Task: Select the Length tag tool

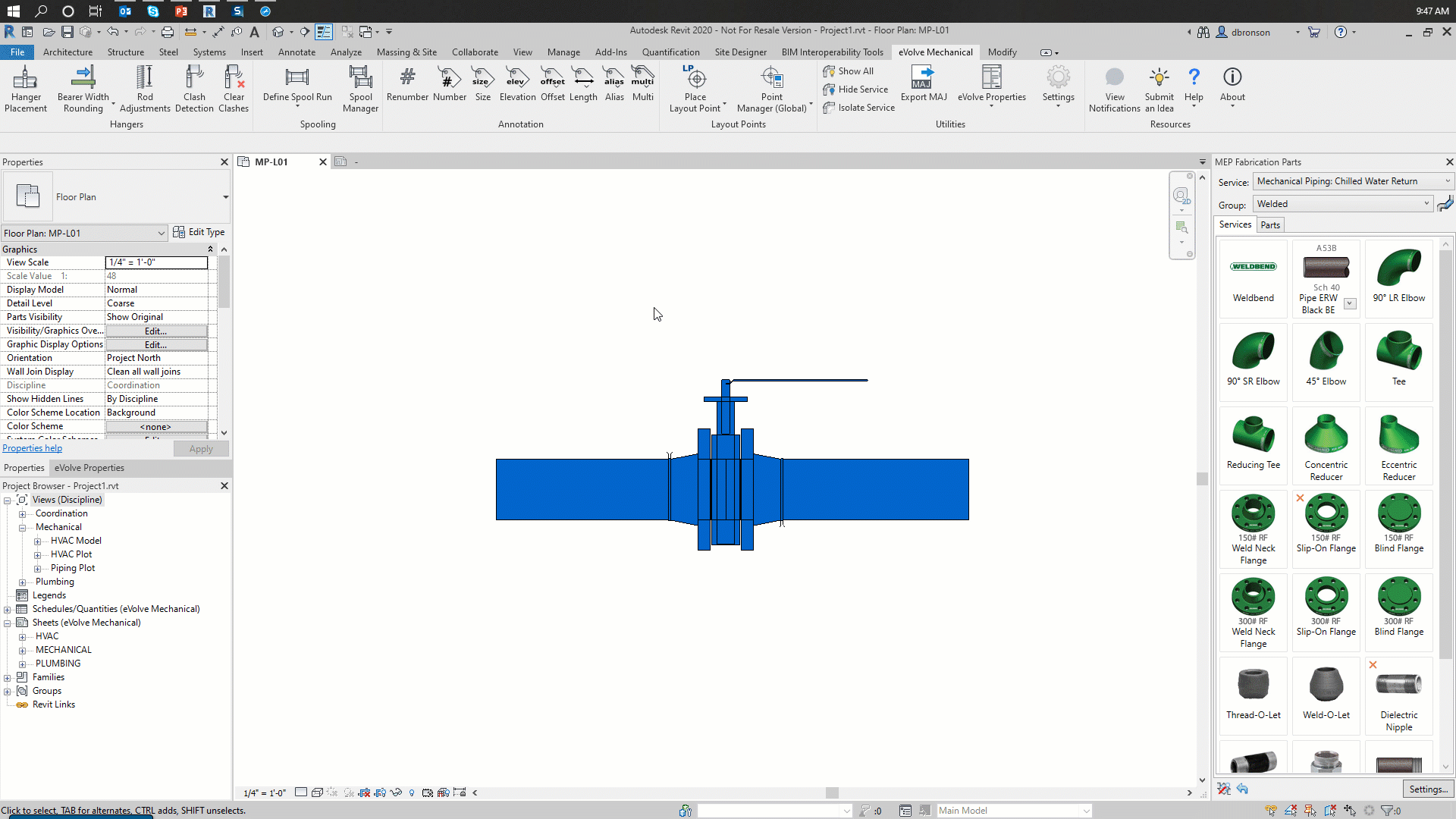Action: click(x=583, y=83)
